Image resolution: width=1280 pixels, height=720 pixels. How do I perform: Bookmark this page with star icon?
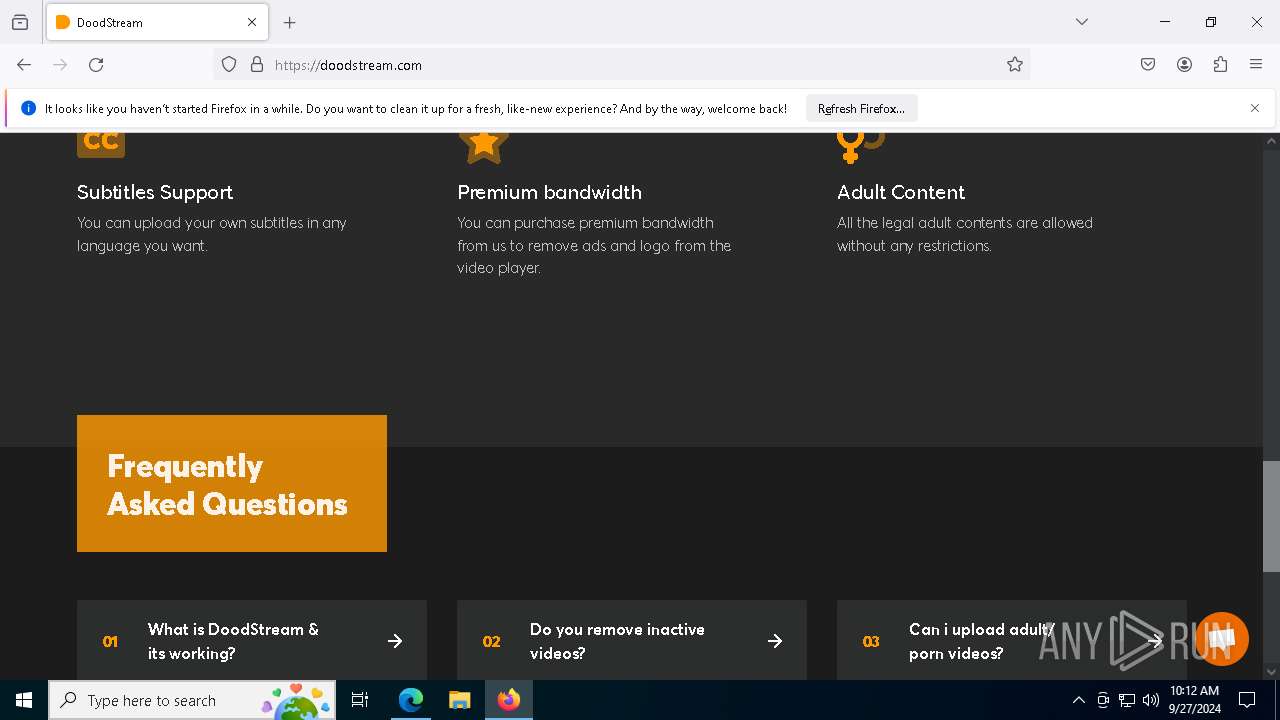pos(1015,65)
